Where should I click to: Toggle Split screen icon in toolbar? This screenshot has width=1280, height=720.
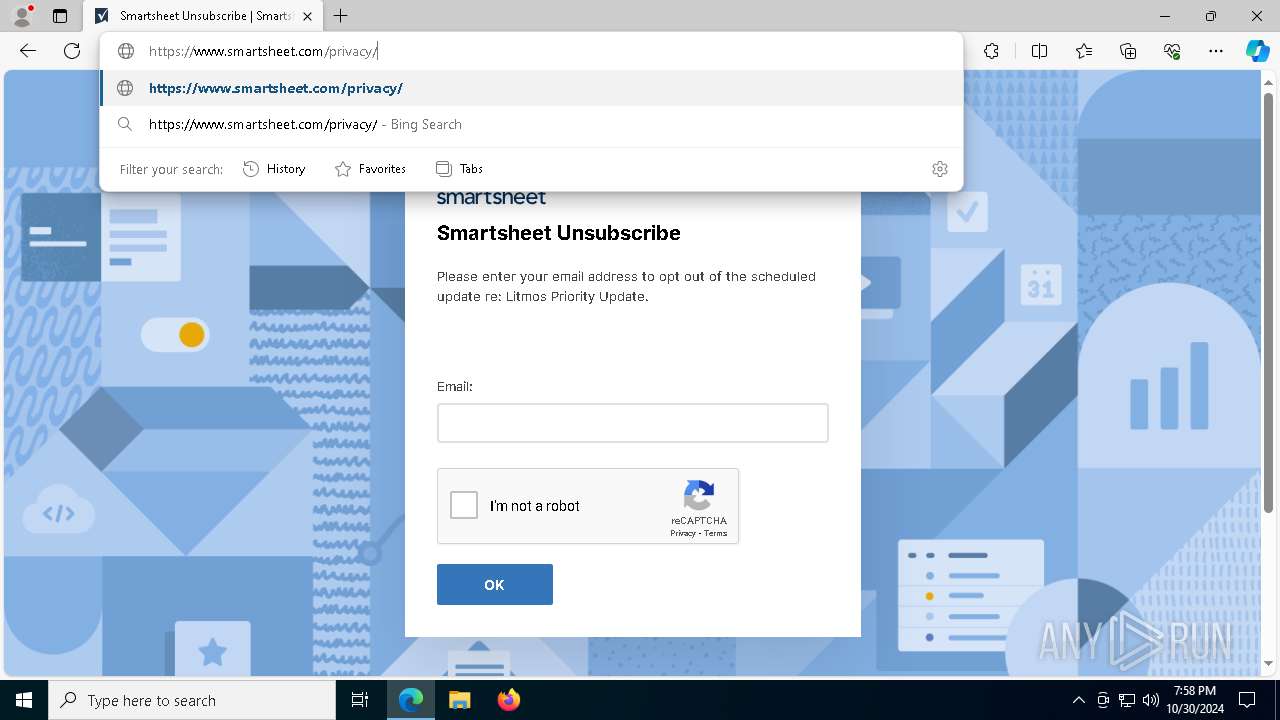1039,51
